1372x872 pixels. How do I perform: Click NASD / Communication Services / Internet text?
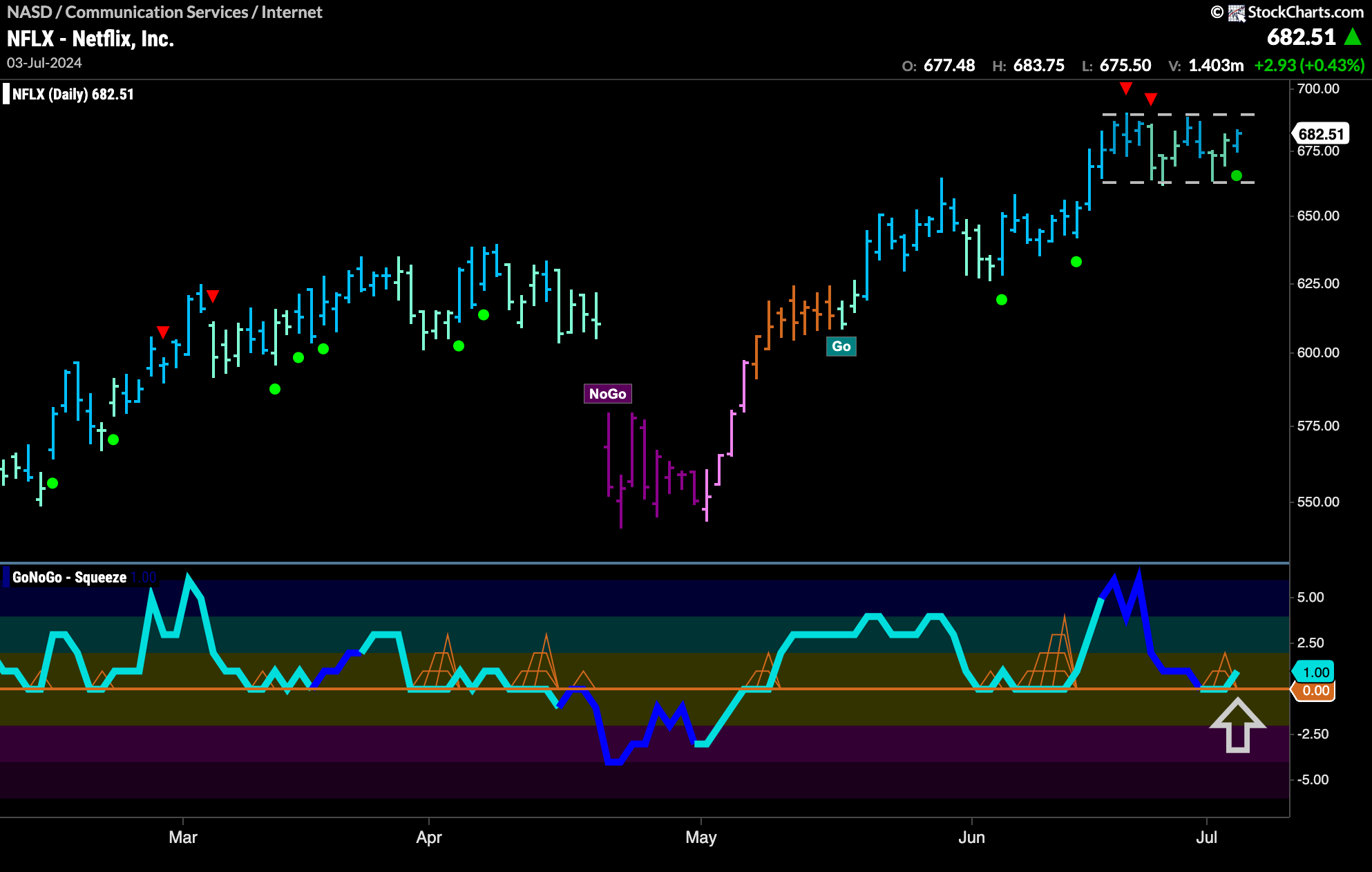[164, 12]
